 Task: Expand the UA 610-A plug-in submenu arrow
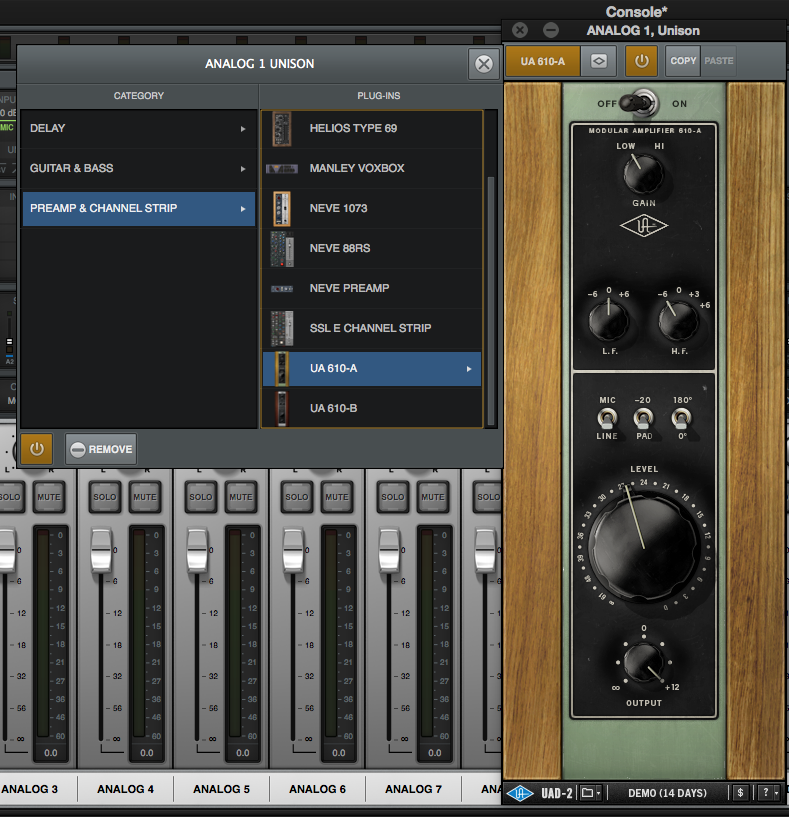[x=469, y=369]
